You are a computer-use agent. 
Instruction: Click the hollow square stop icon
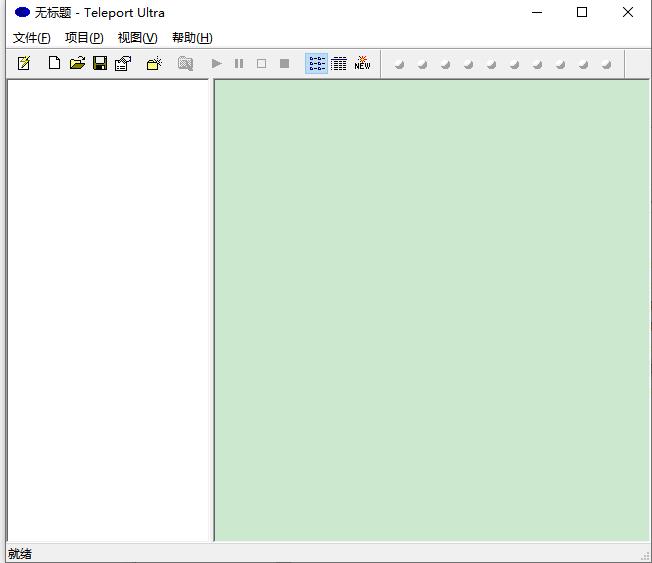262,63
